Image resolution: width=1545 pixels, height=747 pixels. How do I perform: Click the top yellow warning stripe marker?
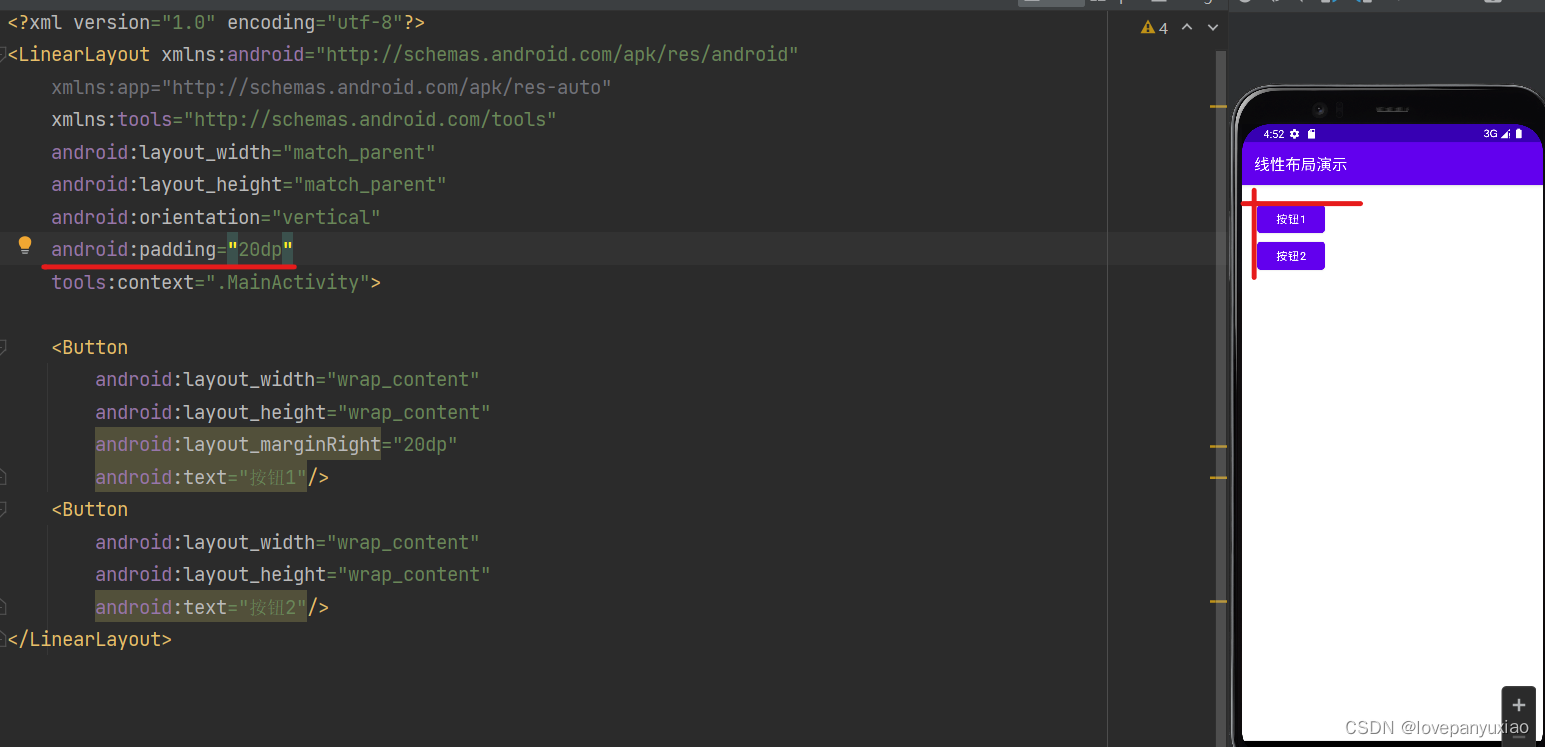[x=1217, y=105]
